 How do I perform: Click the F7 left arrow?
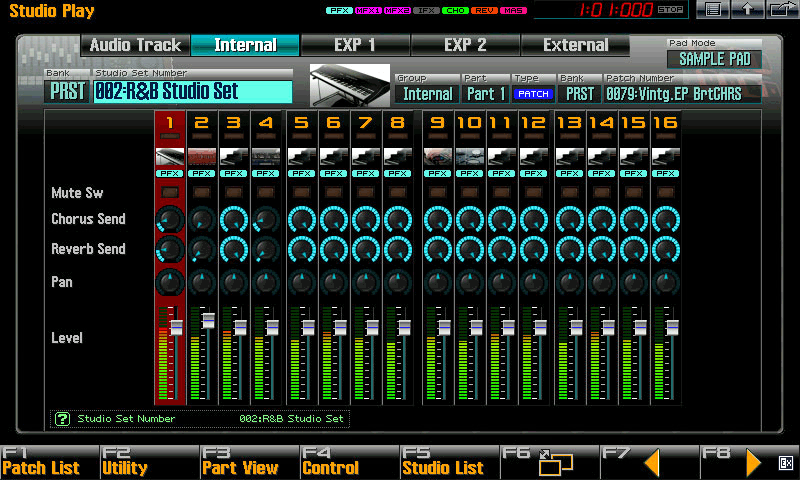point(652,463)
